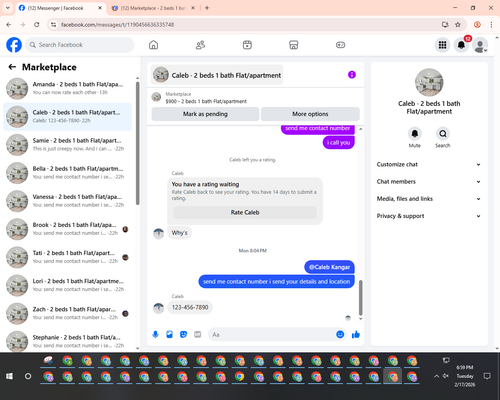Open Amanda conversation in list

(x=68, y=88)
